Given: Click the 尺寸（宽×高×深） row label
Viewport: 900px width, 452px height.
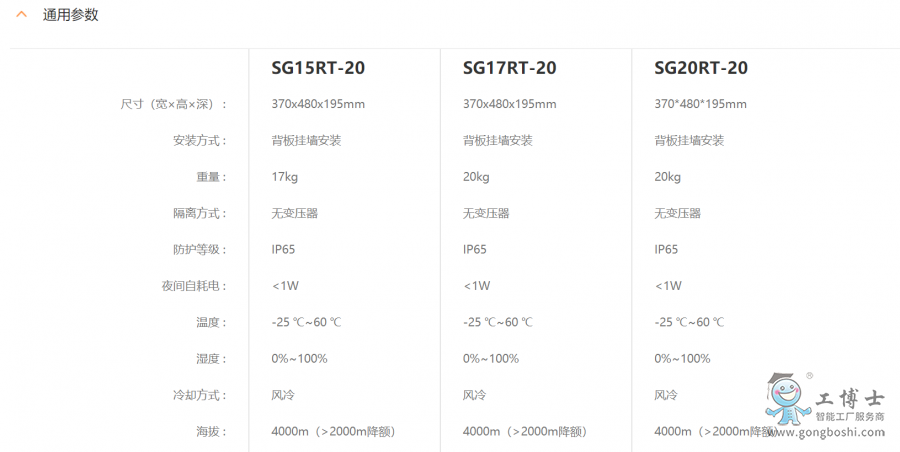Looking at the screenshot, I should pos(173,104).
